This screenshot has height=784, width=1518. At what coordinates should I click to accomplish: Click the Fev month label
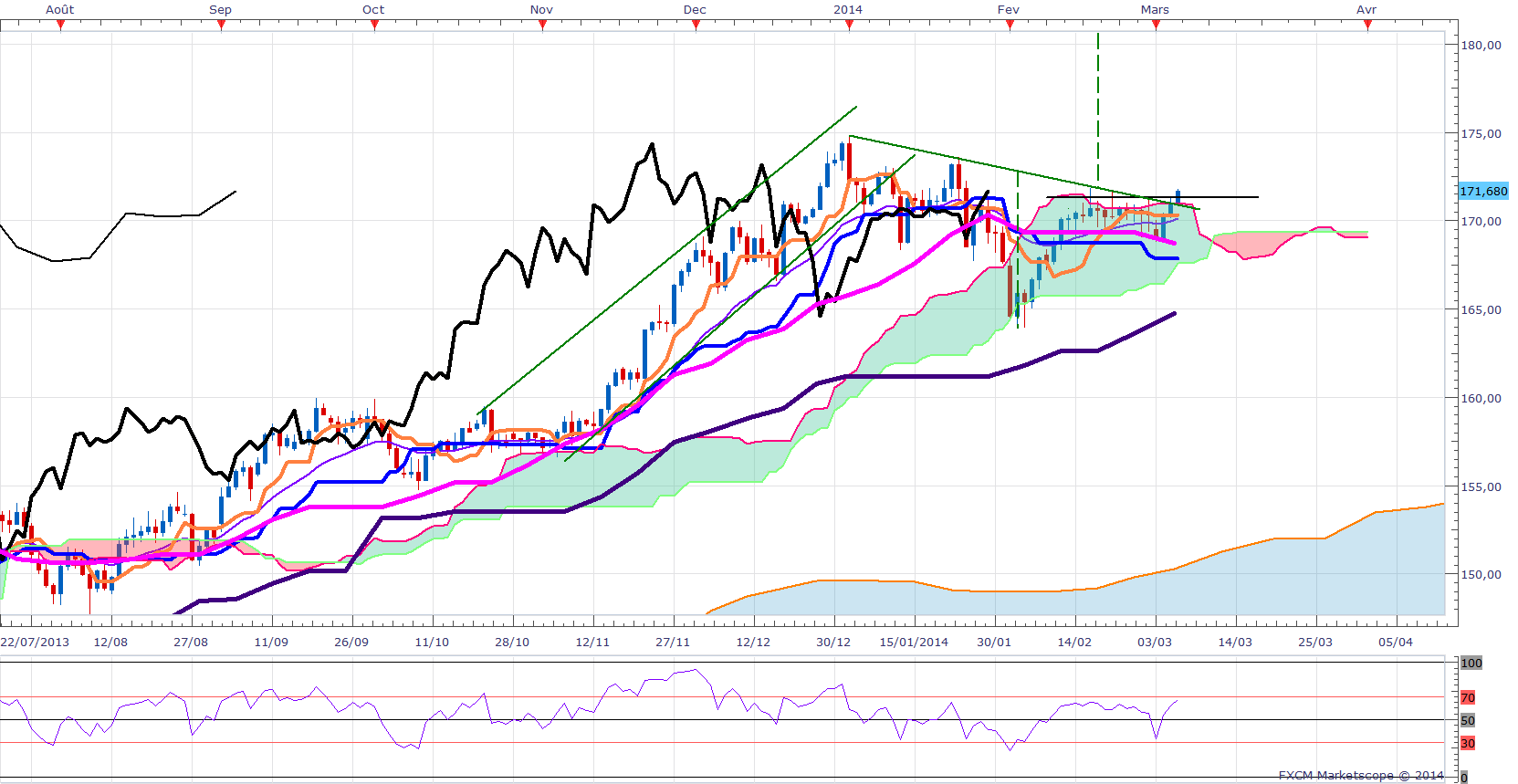tap(1009, 9)
